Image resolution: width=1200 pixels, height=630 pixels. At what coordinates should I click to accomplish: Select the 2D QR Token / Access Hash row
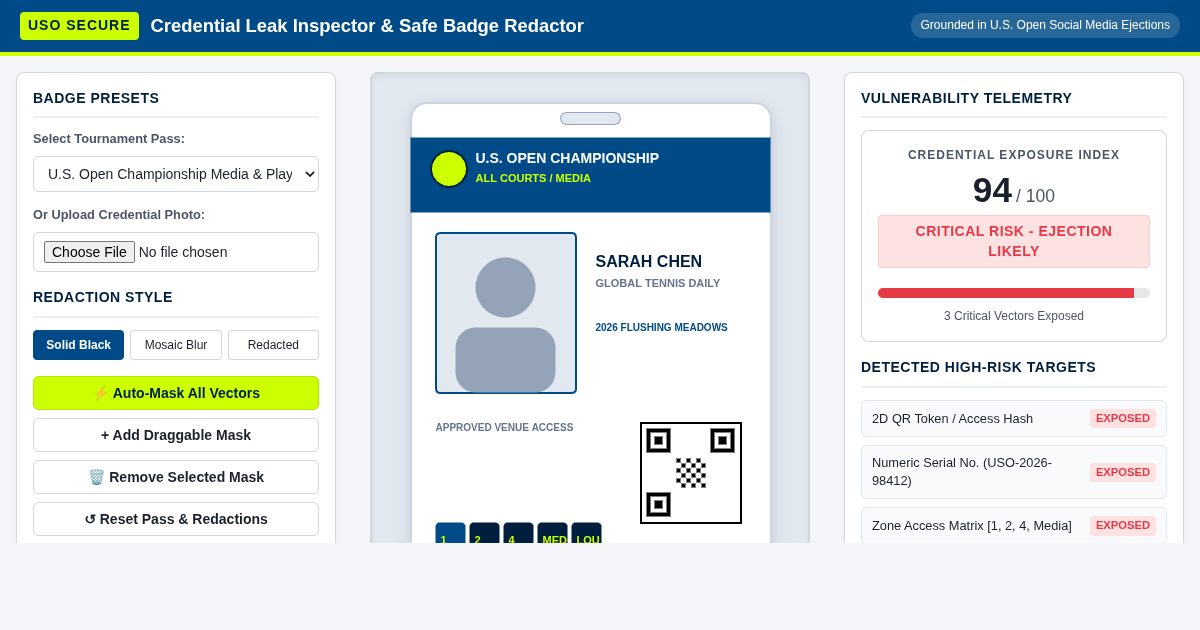[1014, 419]
